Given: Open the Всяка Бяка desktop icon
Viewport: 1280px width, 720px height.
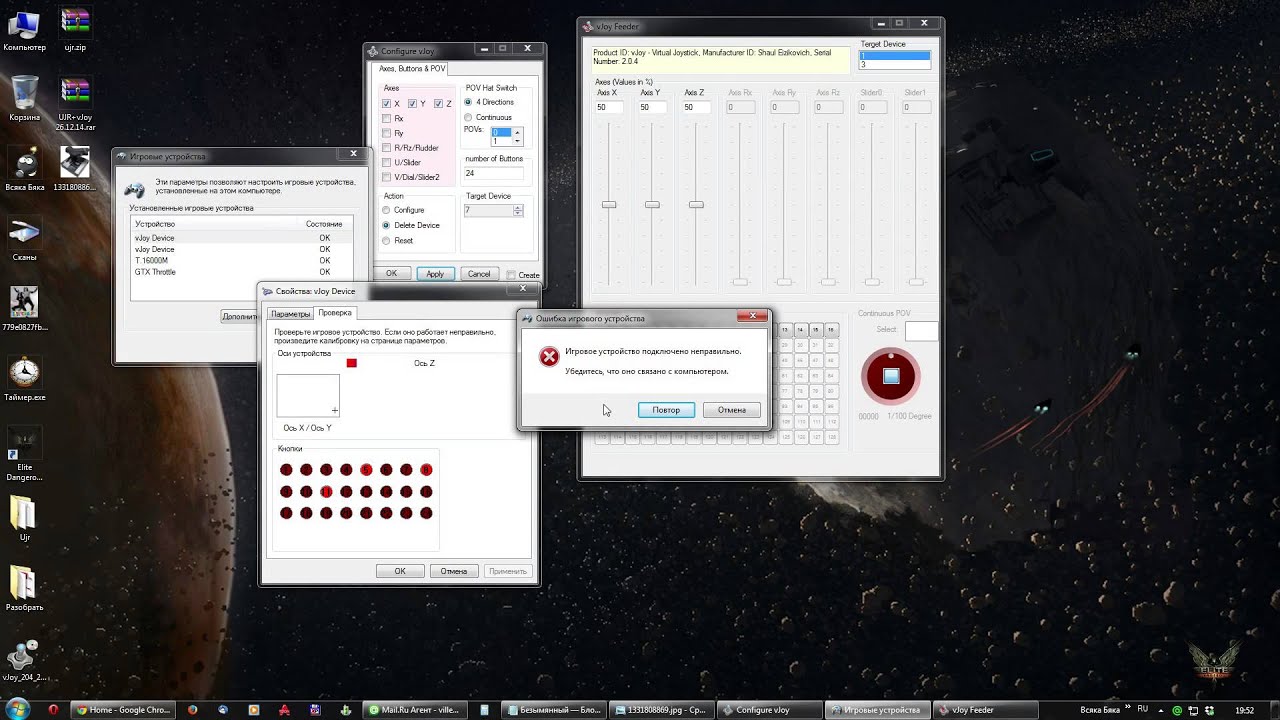Looking at the screenshot, I should point(24,169).
